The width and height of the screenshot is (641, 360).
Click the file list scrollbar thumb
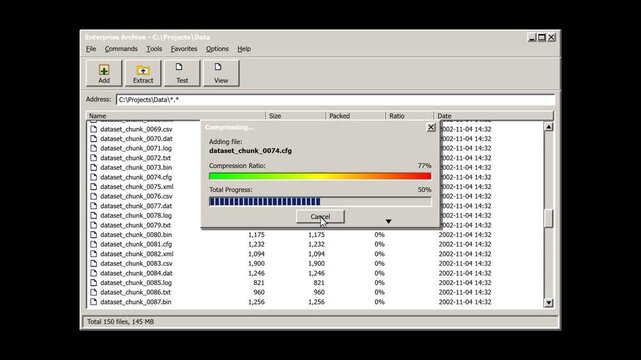tap(549, 219)
